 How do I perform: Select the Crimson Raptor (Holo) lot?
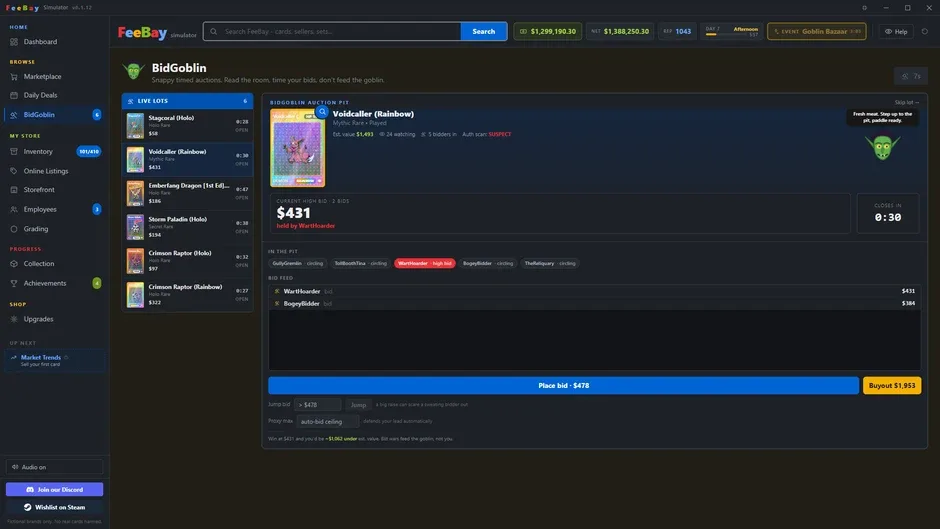pos(188,260)
